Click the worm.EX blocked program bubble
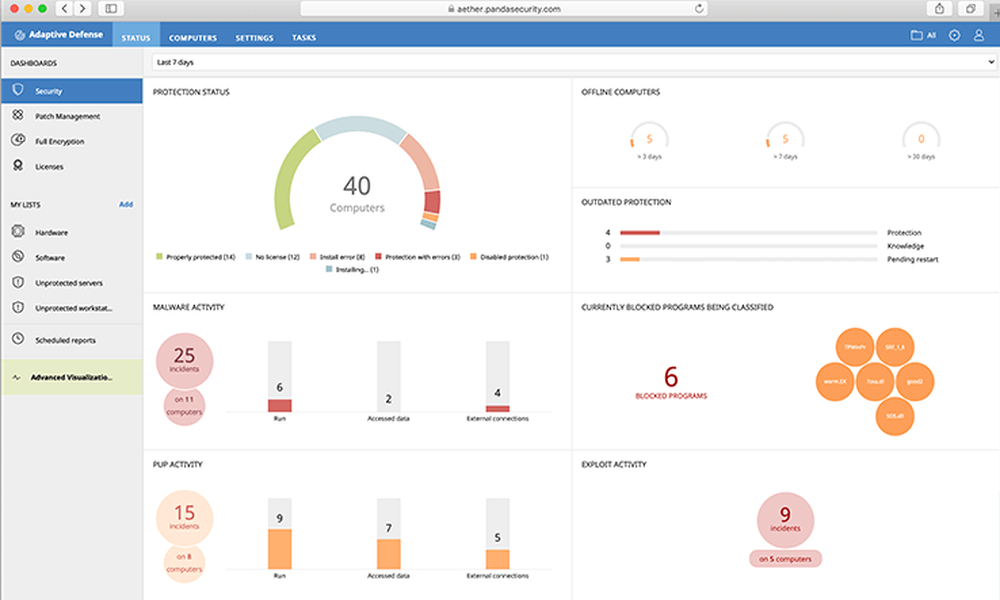The height and width of the screenshot is (600, 1000). (835, 381)
